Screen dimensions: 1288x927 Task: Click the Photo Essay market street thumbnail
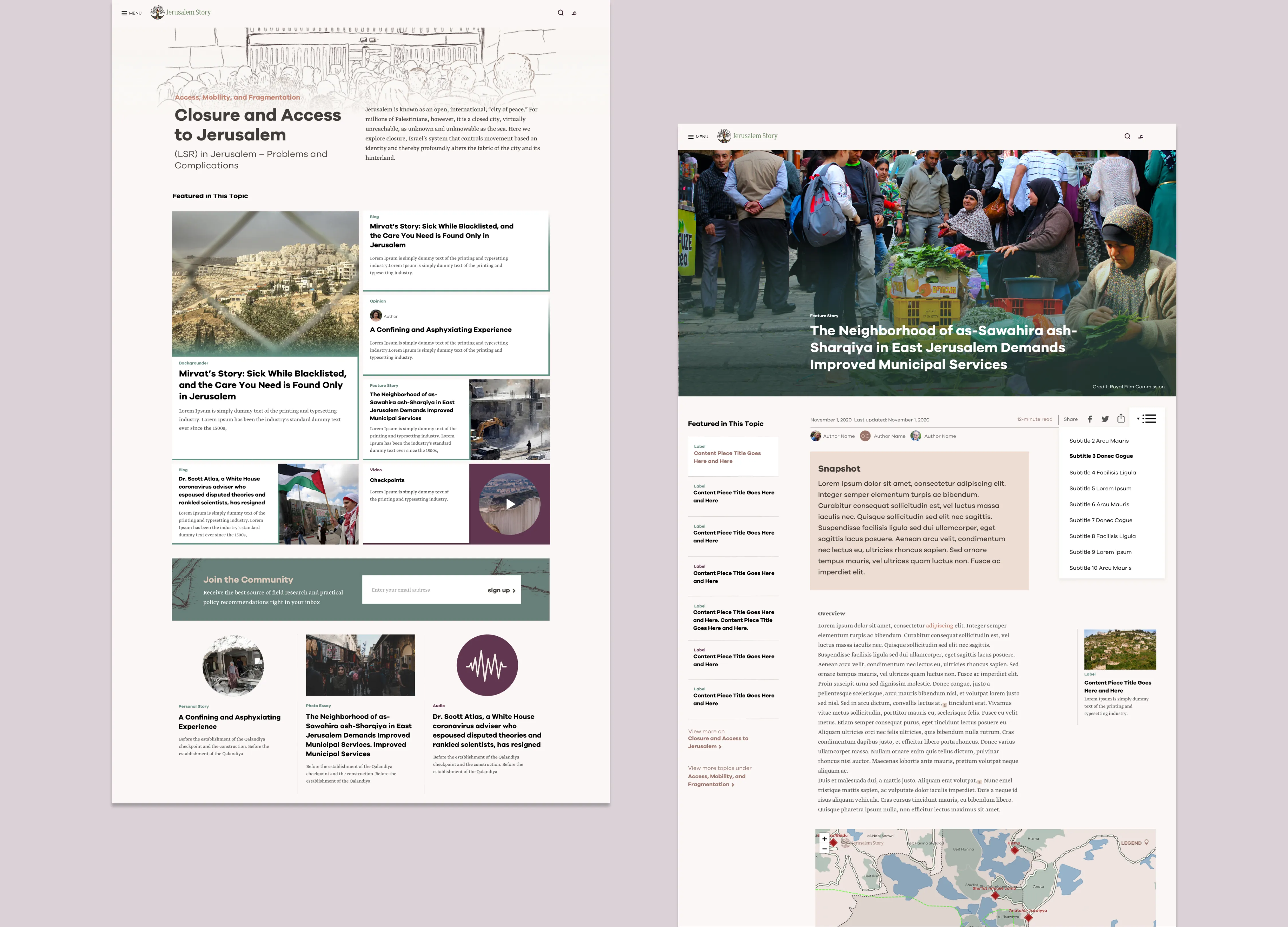coord(360,665)
